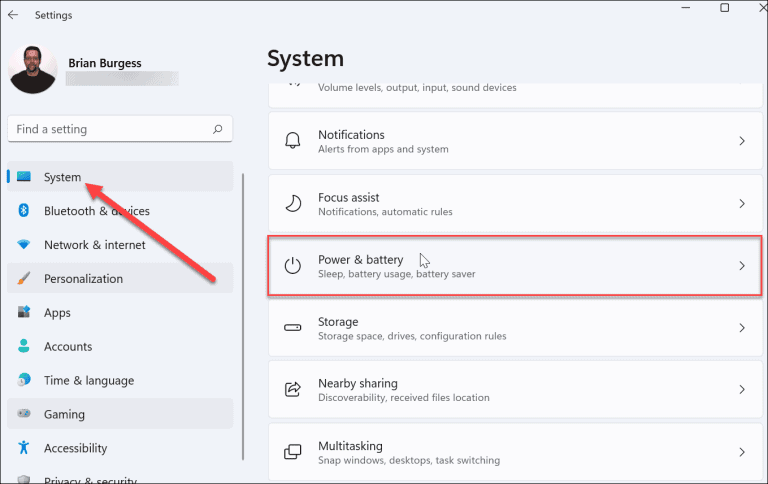
Task: Click the Personalization paintbrush icon
Action: point(24,279)
